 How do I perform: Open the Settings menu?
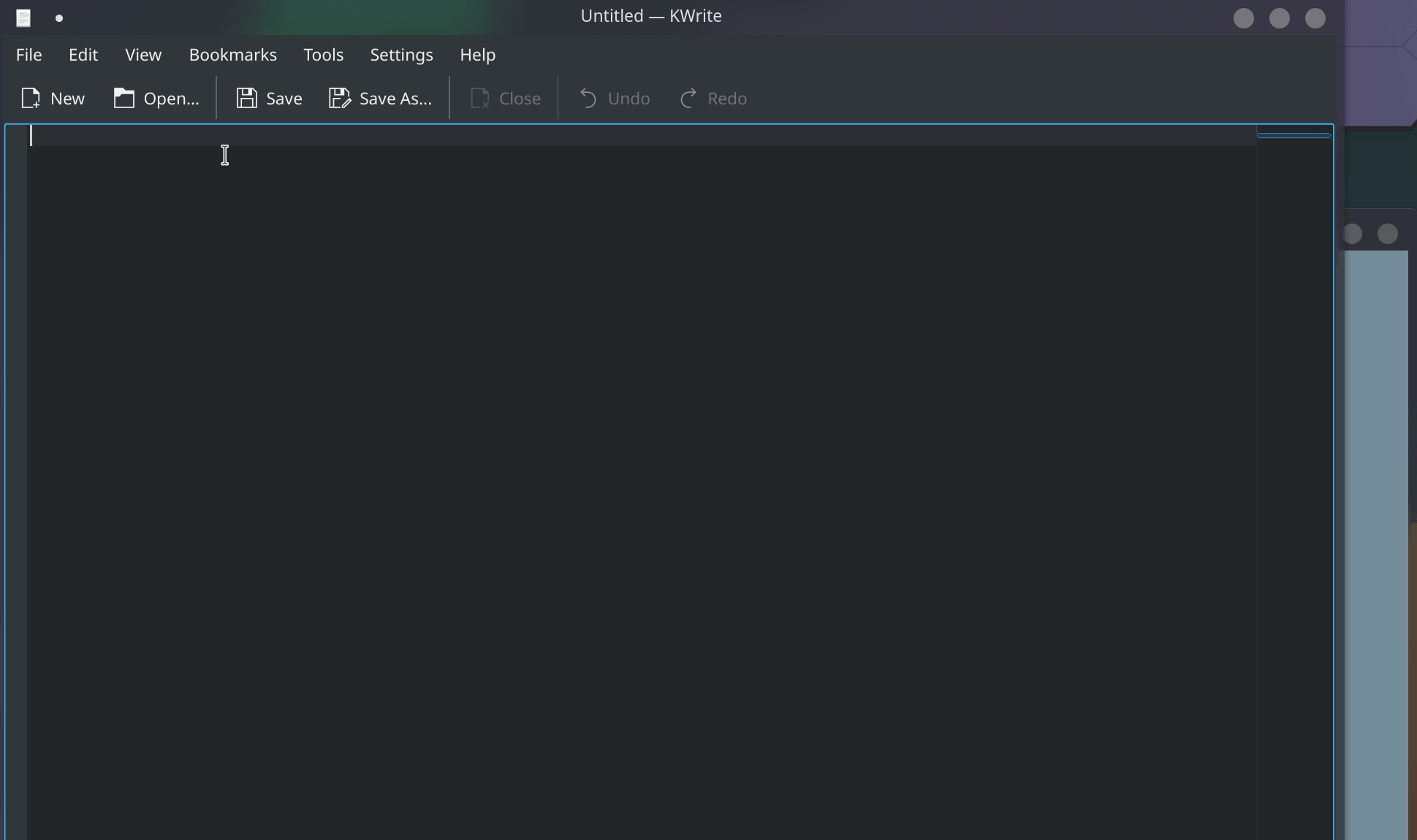coord(401,55)
